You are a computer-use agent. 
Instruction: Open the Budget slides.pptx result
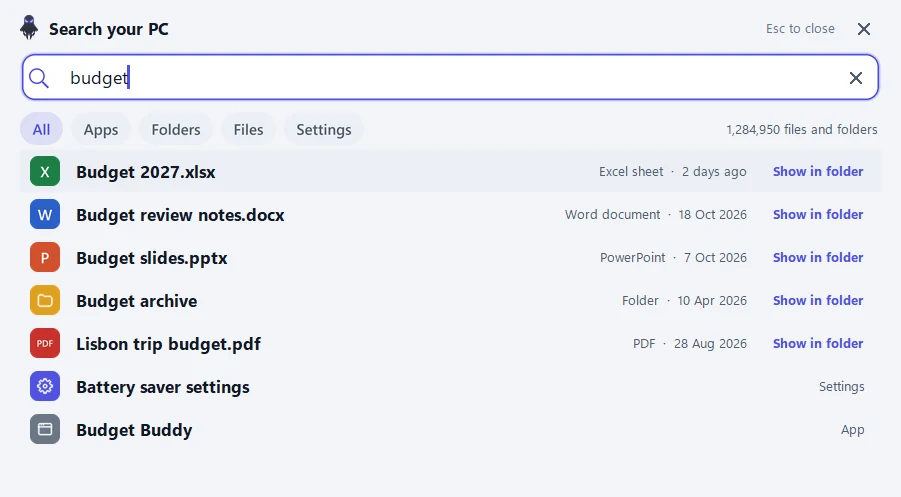point(450,257)
